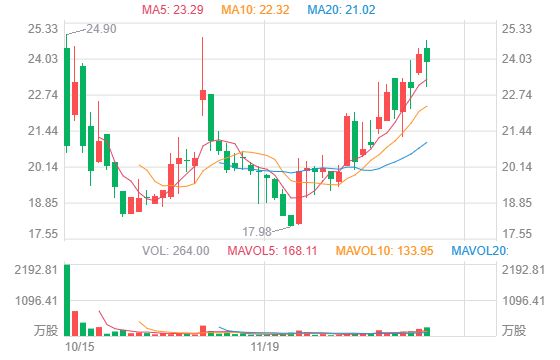560x360 pixels.
Task: Click the 11/19 date axis label
Action: point(265,346)
